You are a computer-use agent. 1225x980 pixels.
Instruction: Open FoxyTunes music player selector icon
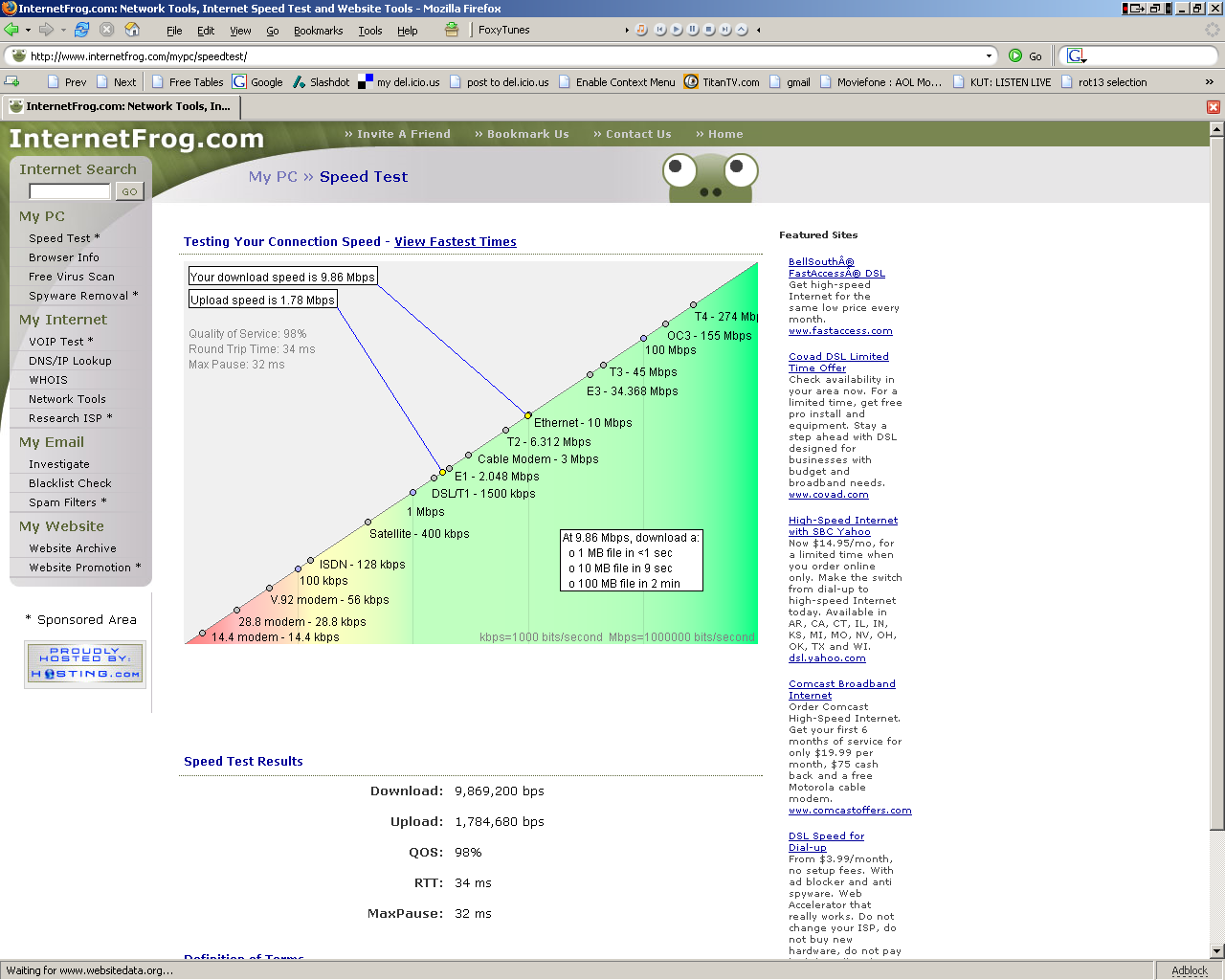tap(641, 30)
